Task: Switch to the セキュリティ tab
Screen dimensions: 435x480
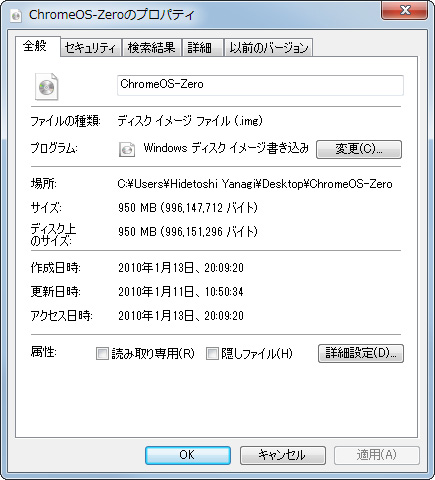Action: tap(90, 48)
